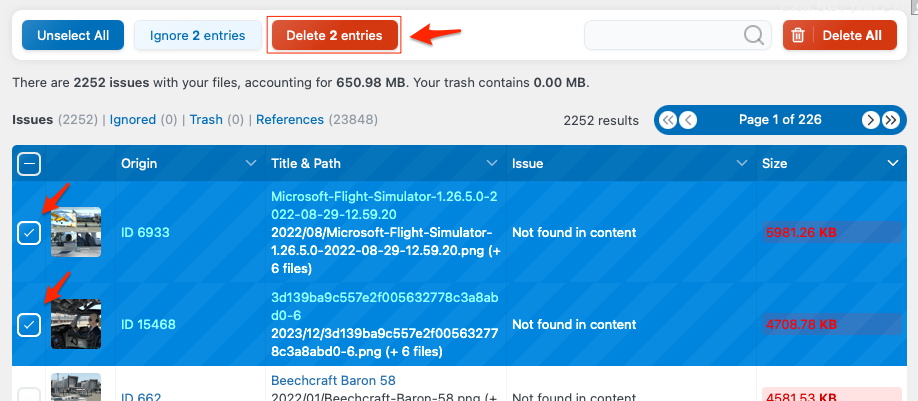Go to the previous page
The height and width of the screenshot is (401, 918).
point(688,120)
